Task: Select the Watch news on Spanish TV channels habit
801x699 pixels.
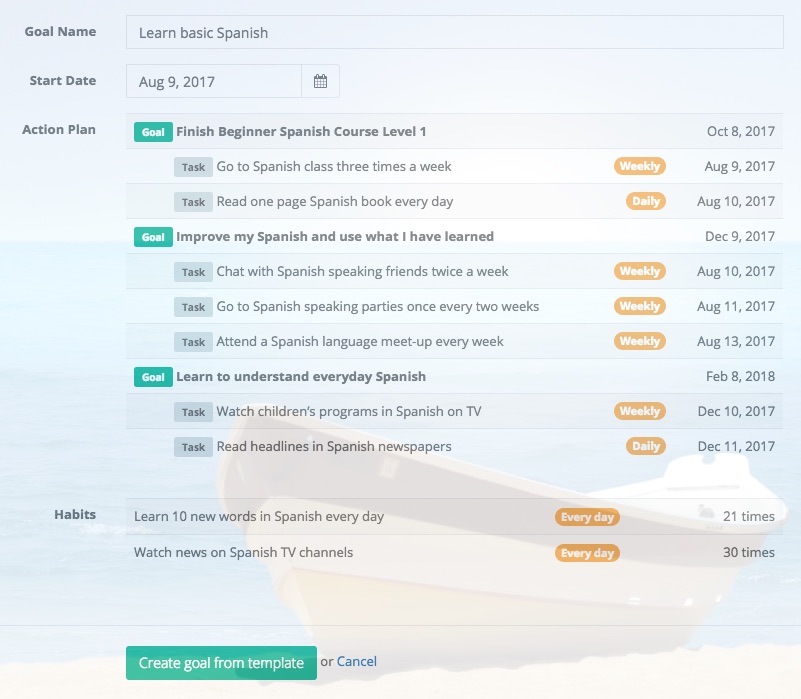Action: click(243, 552)
